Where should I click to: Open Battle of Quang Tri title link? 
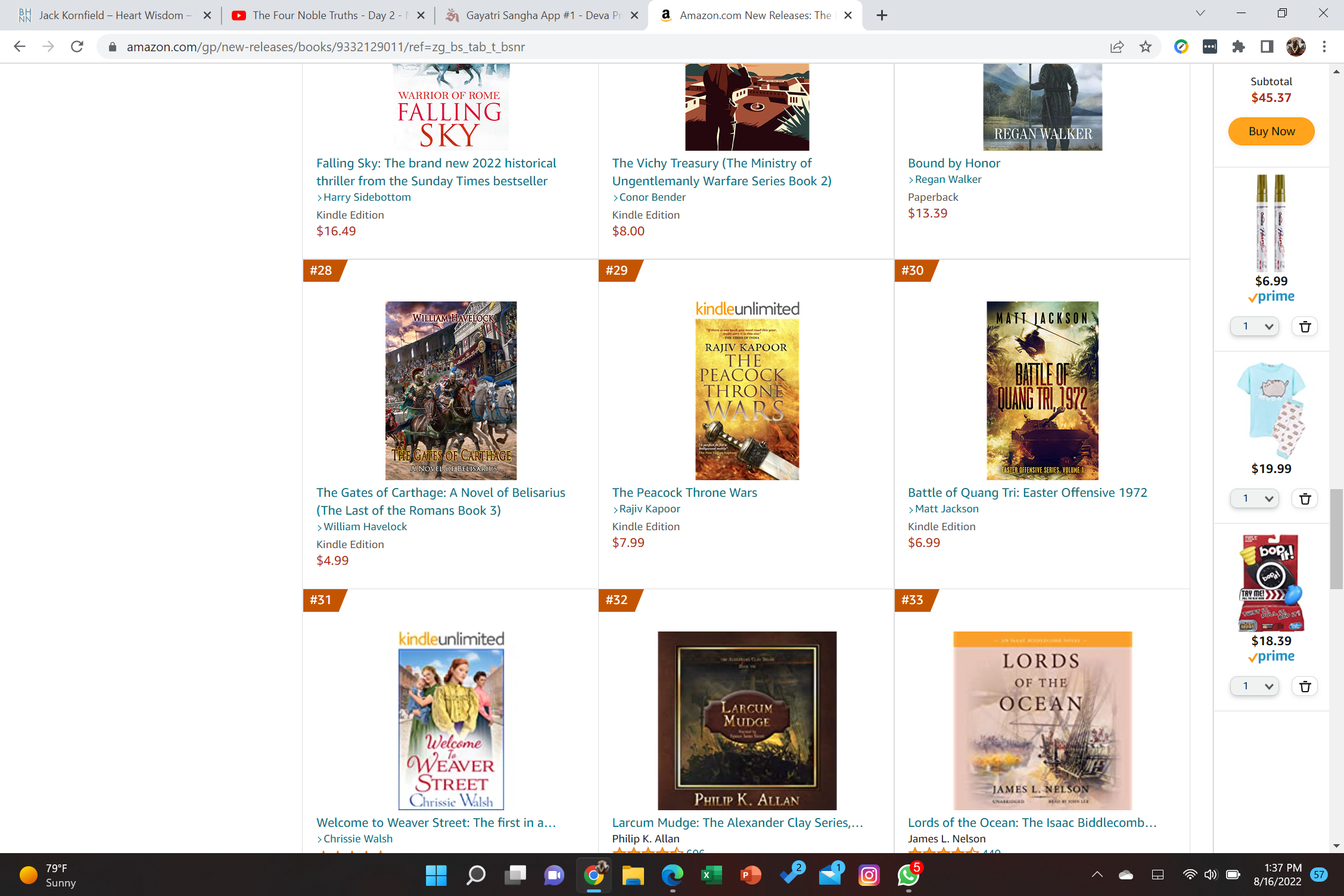coord(1027,493)
